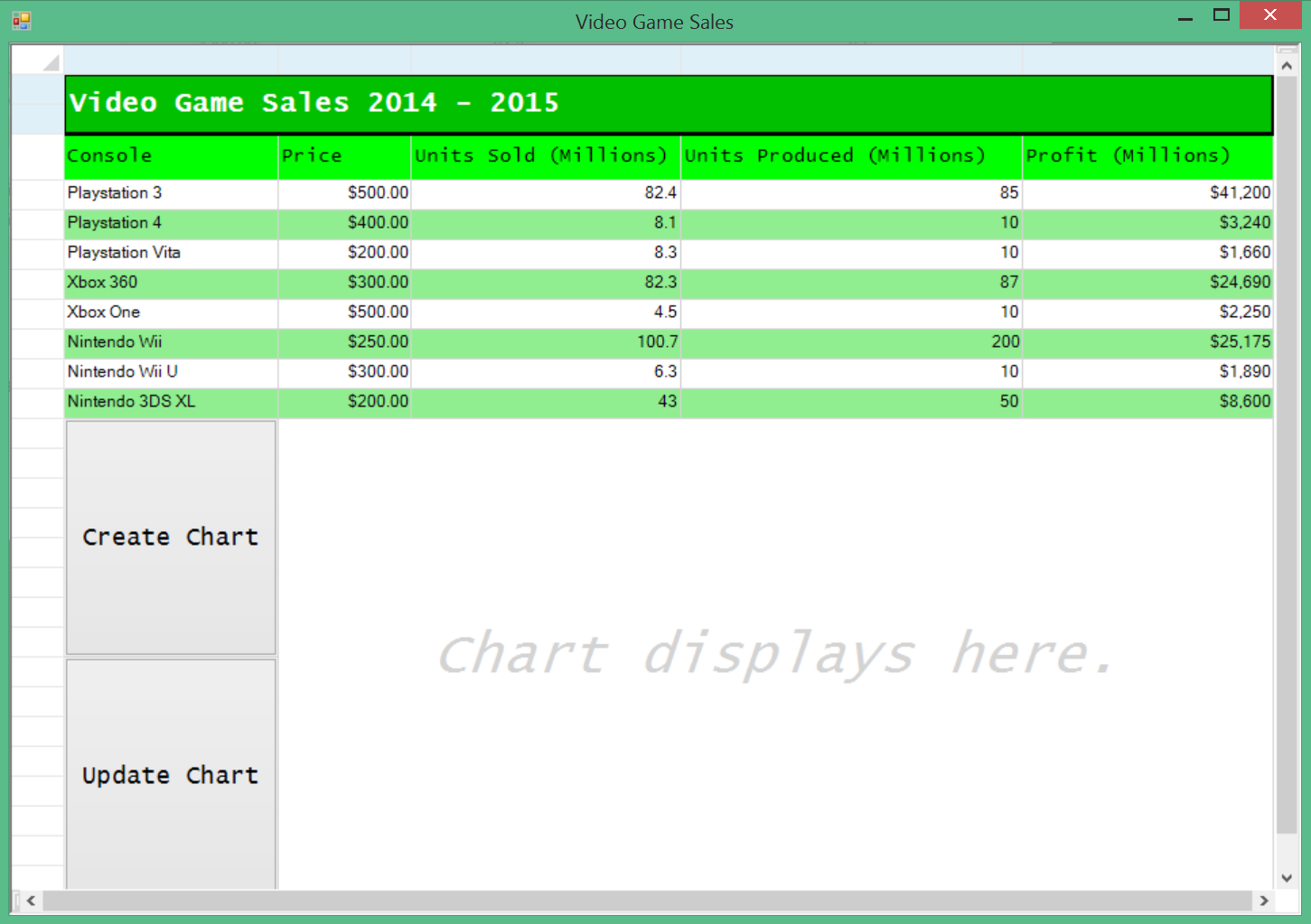Select Nintendo Wii units sold '100.7'
Viewport: 1311px width, 924px height.
click(546, 342)
